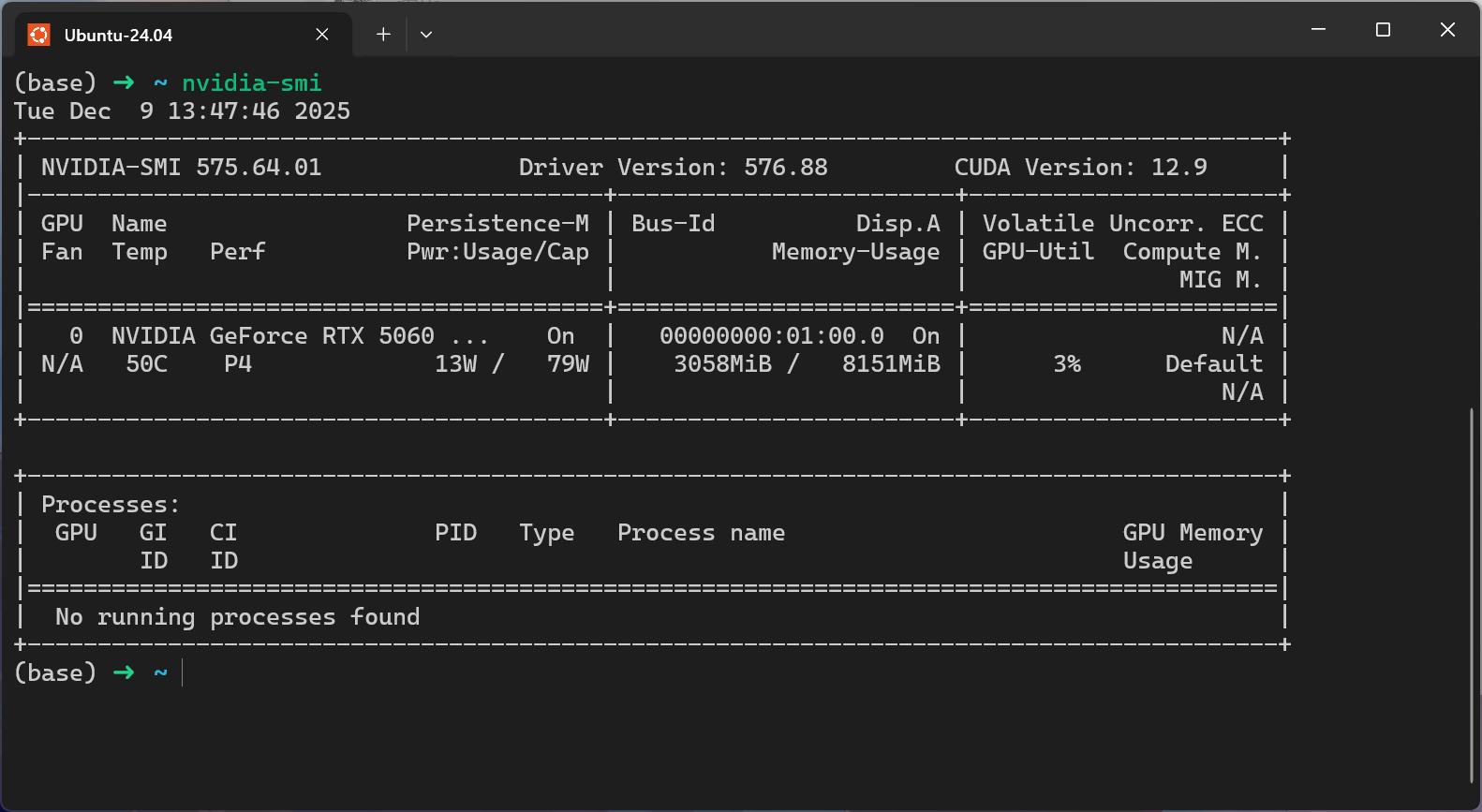Click the GPU utilization '3%'
The height and width of the screenshot is (812, 1482).
1067,364
